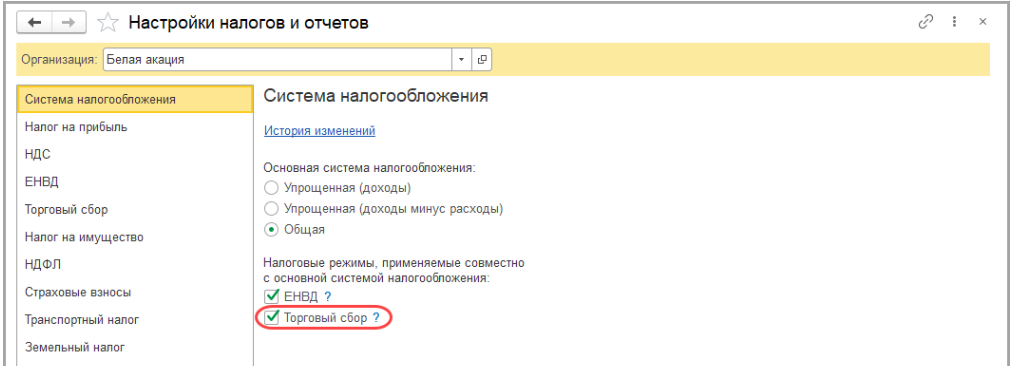The image size is (1010, 366).
Task: Open НДФЛ section in sidebar
Action: [135, 265]
